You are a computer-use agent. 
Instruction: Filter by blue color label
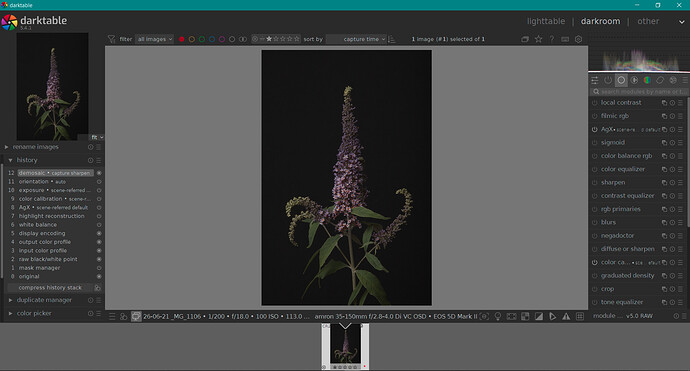click(x=212, y=39)
